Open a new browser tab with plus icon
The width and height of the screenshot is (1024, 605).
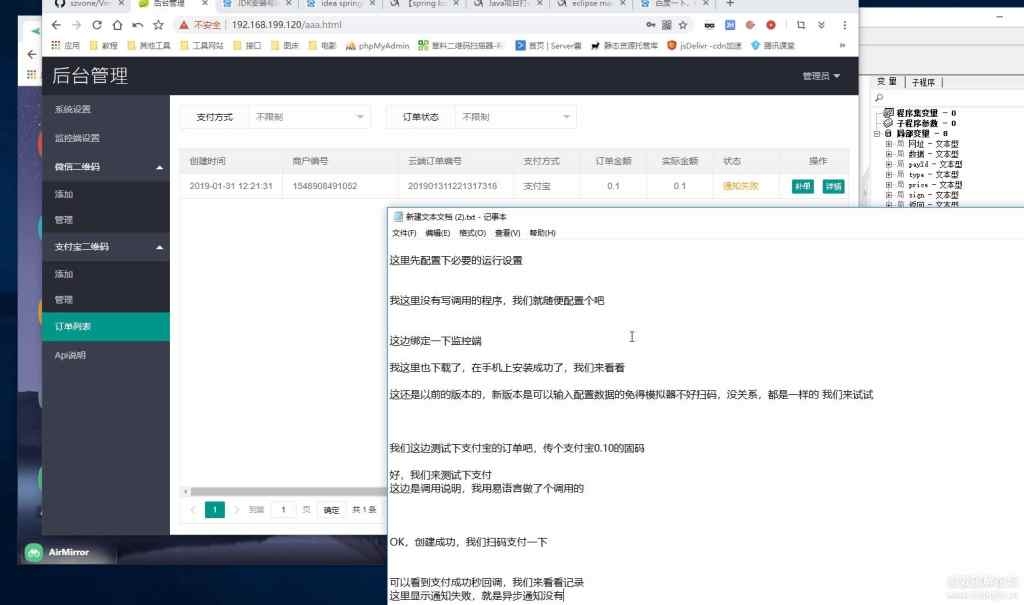coord(729,4)
